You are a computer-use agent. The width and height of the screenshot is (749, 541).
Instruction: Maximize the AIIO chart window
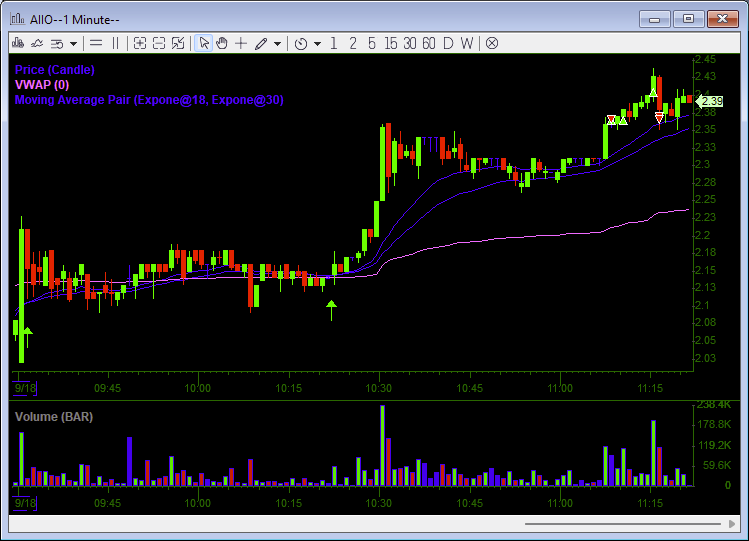coord(688,19)
